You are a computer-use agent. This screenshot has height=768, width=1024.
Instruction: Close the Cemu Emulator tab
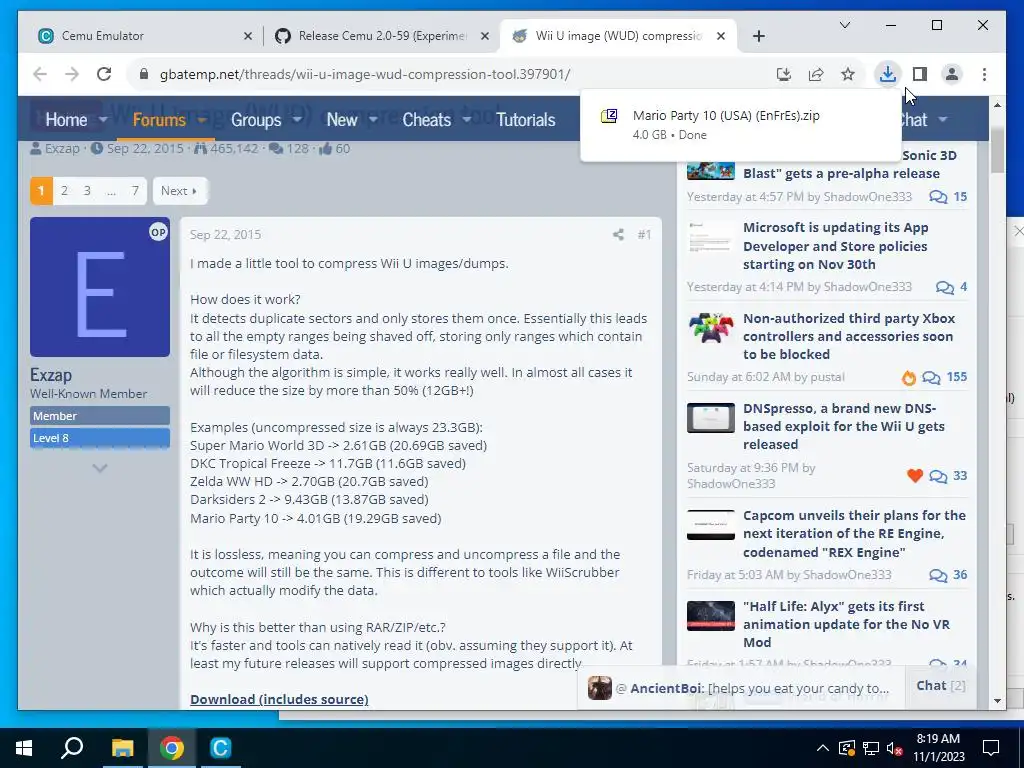(x=248, y=36)
